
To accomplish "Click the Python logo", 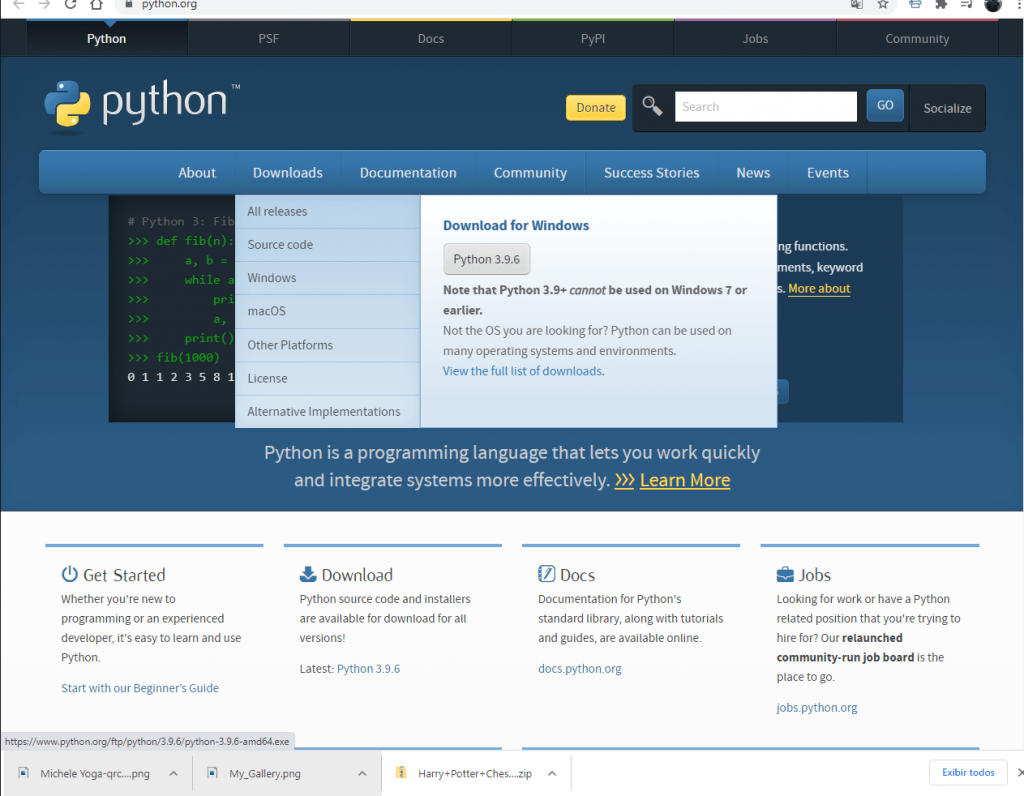I will click(142, 104).
